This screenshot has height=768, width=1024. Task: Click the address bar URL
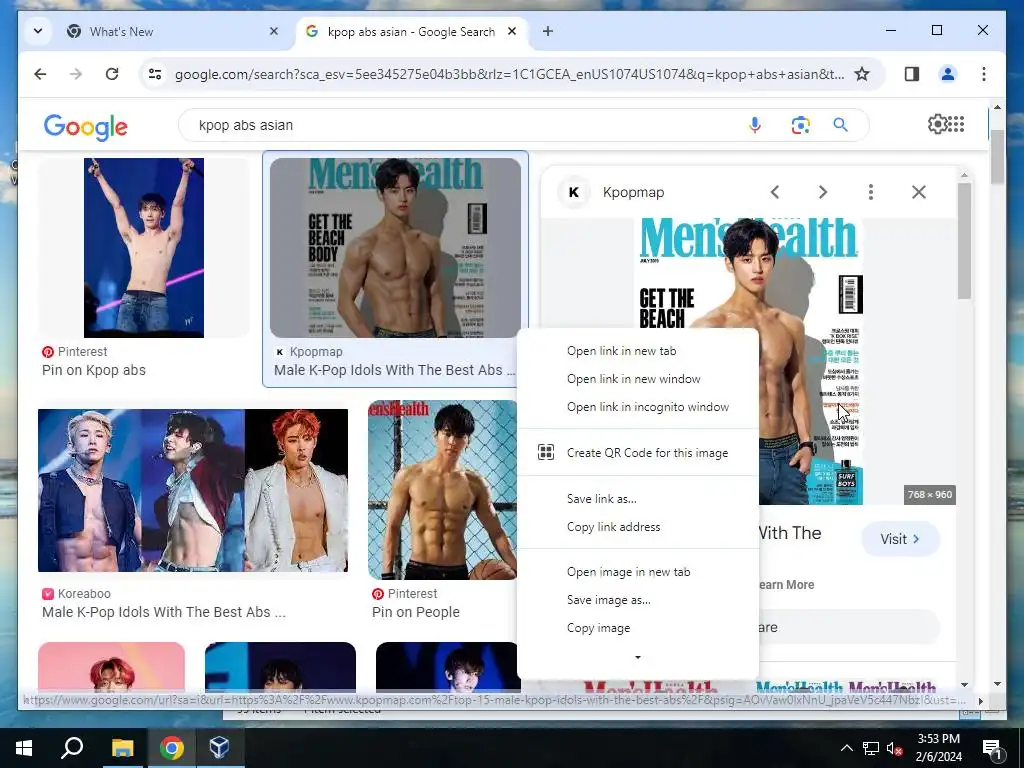[x=509, y=74]
